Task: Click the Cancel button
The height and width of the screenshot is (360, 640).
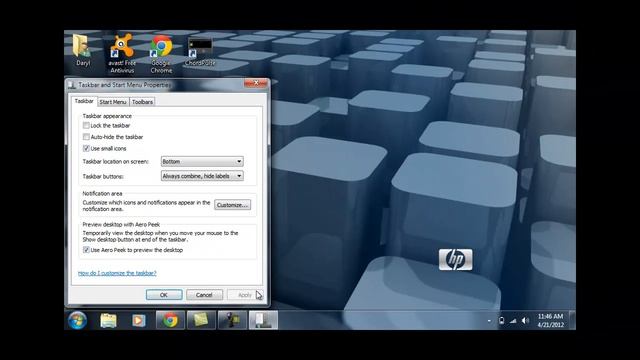Action: pos(204,295)
